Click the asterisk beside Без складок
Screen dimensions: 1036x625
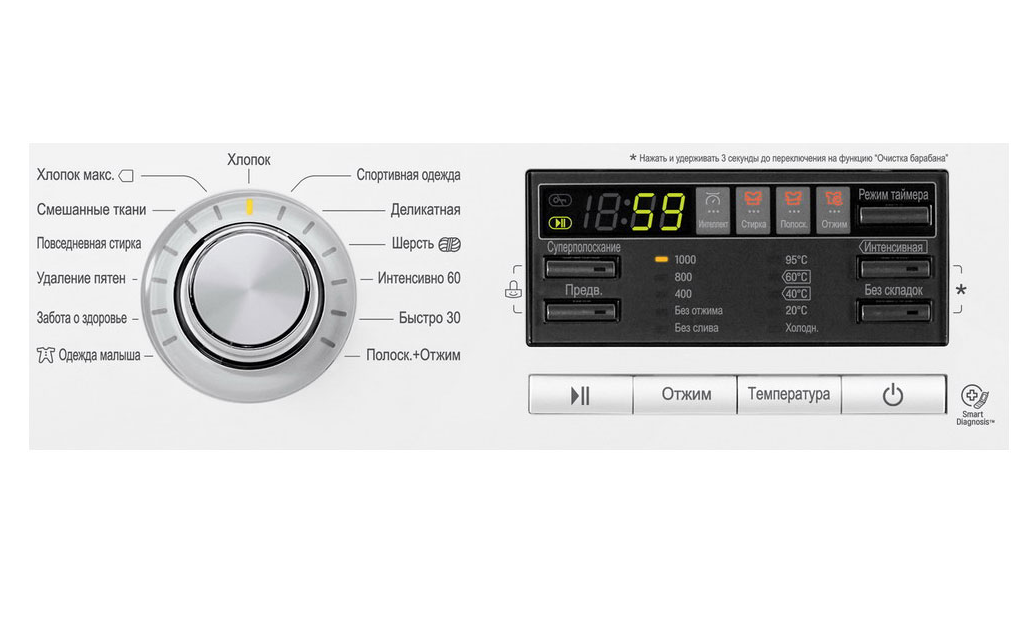(961, 290)
